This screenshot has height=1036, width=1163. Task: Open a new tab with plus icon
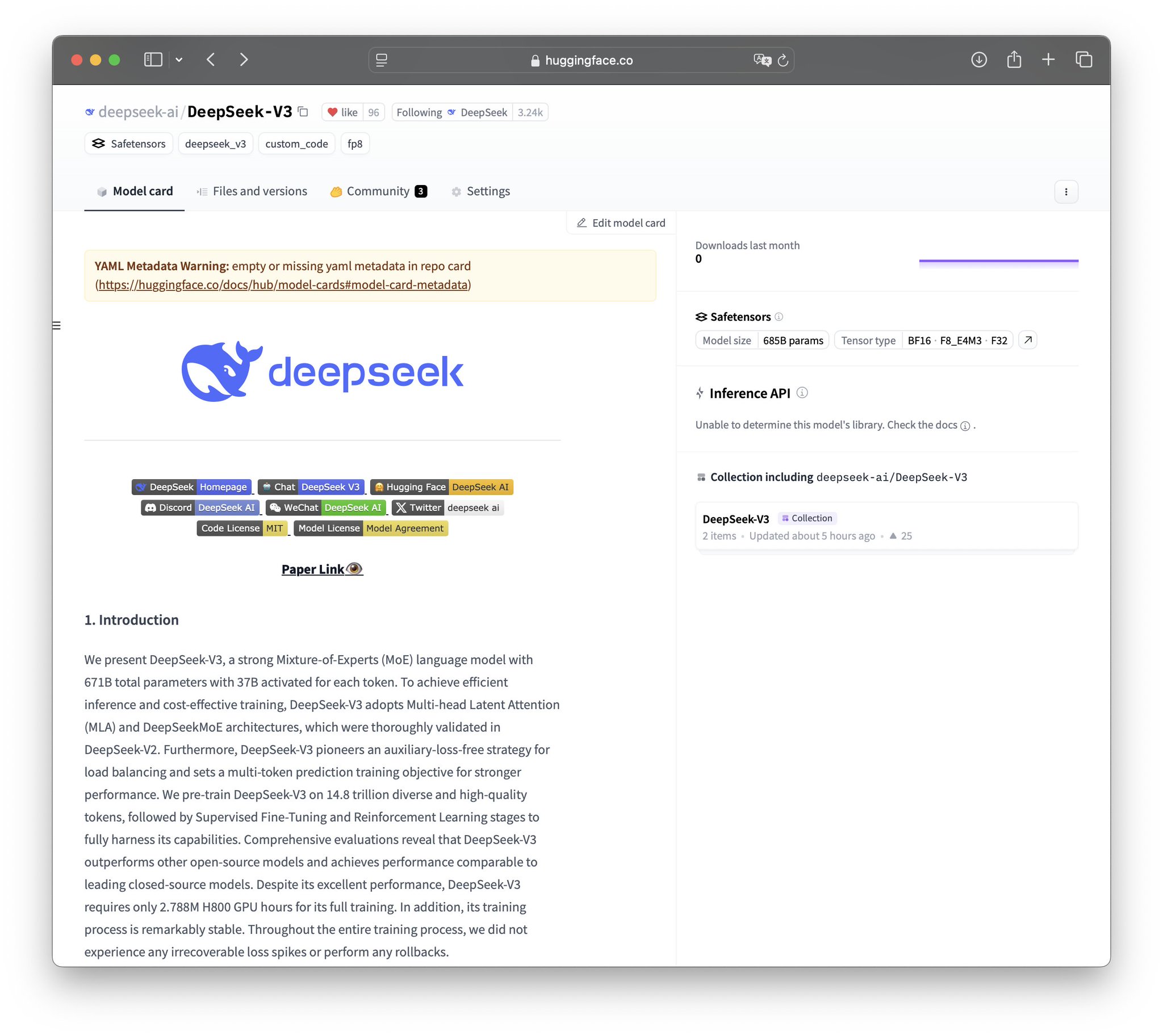[1048, 60]
